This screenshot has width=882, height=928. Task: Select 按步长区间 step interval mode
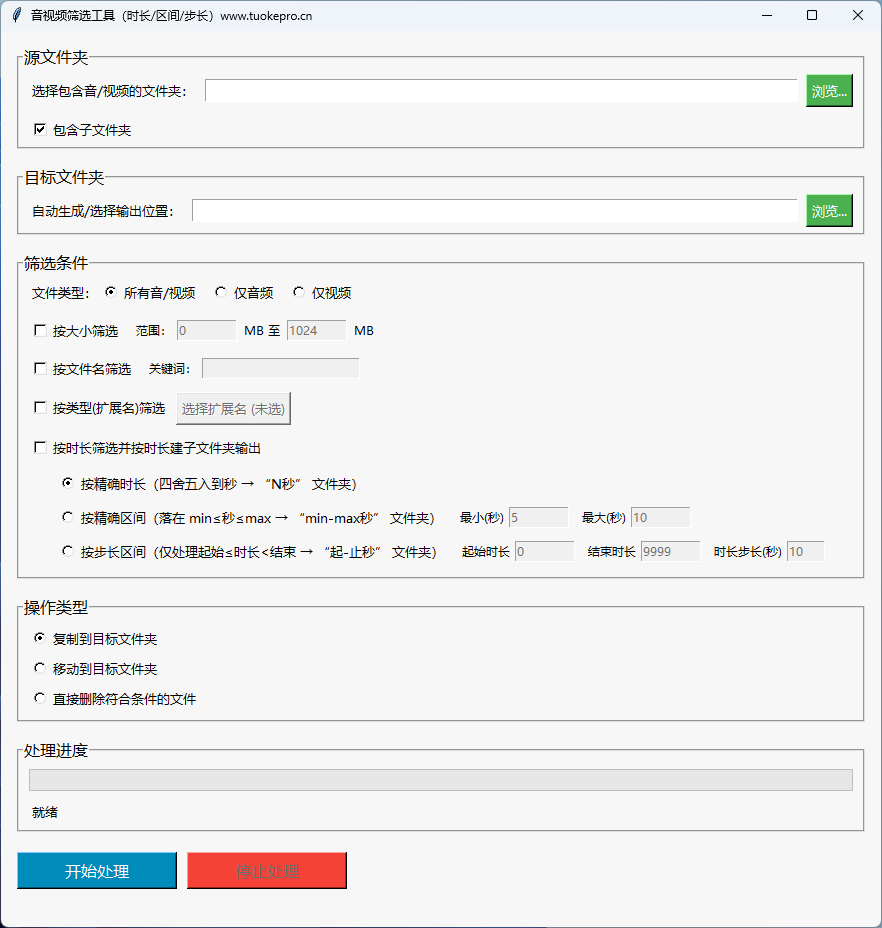[67, 550]
